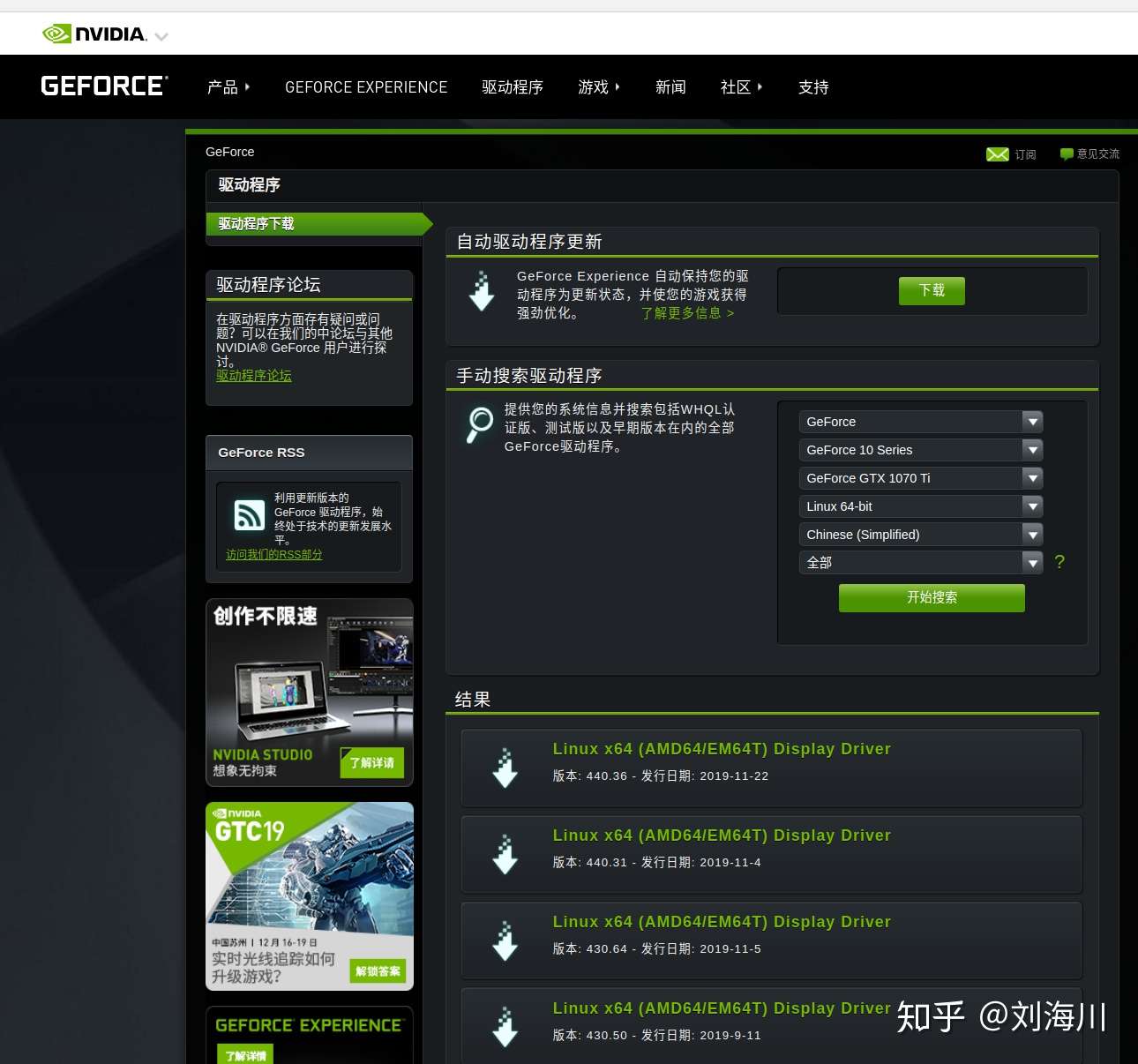Screen dimensions: 1138x1064
Task: Expand the chevron beside NVIDIA logo
Action: coord(161,36)
